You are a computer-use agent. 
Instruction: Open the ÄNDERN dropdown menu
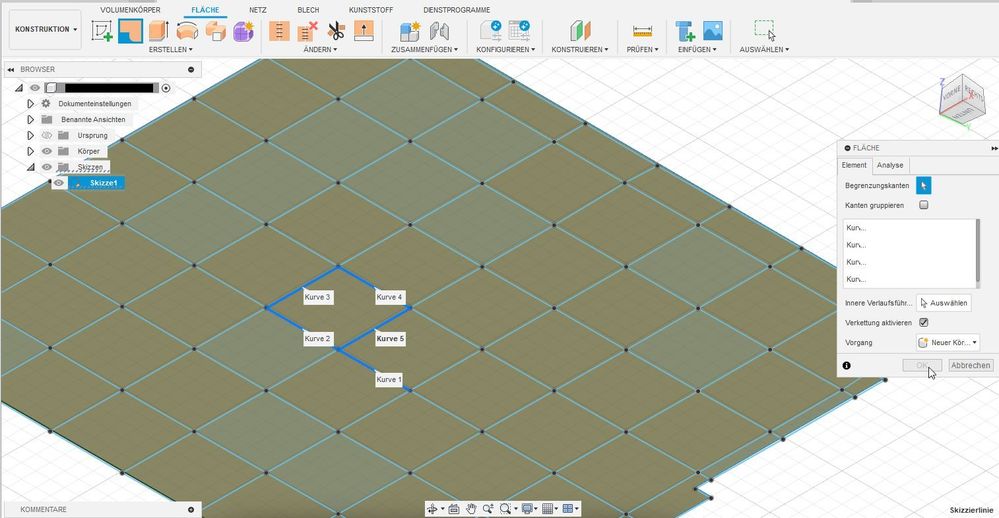[320, 49]
